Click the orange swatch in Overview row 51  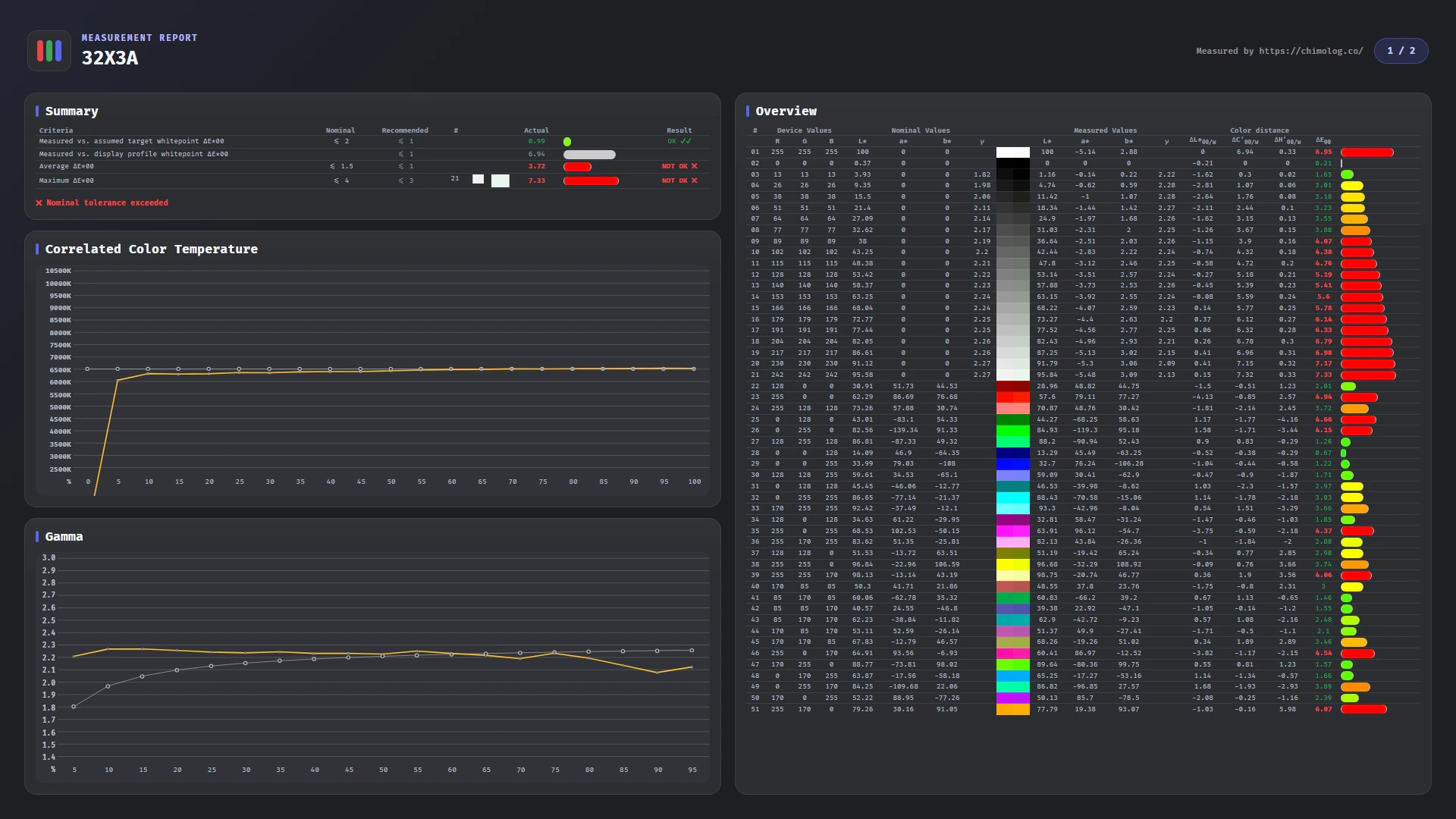point(1012,710)
